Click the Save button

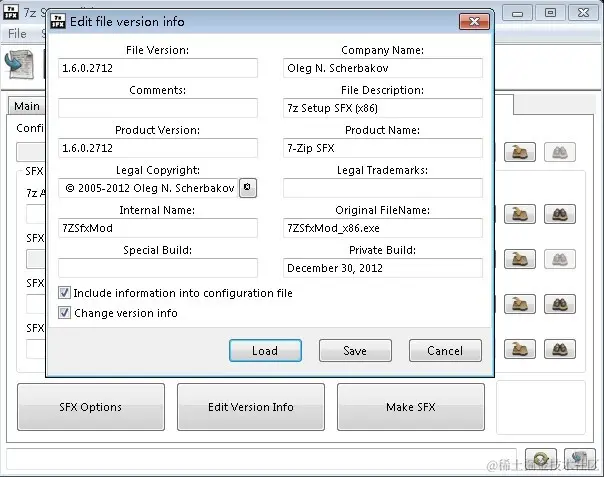[355, 350]
